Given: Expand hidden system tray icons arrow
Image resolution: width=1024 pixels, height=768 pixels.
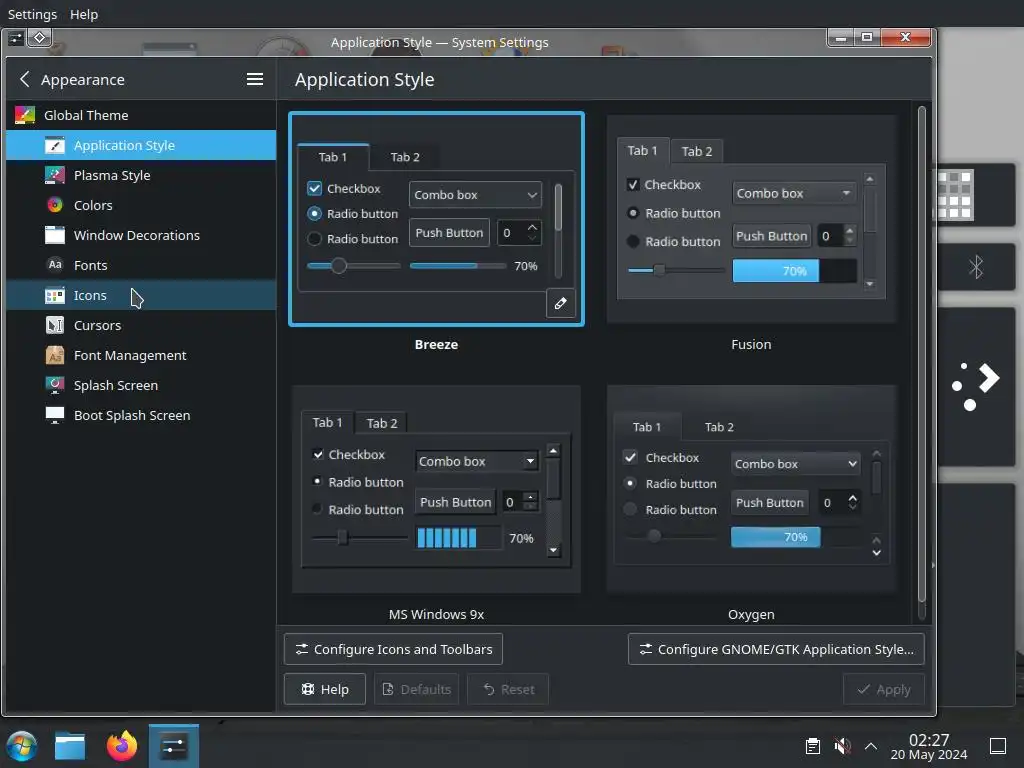Looking at the screenshot, I should tap(871, 746).
